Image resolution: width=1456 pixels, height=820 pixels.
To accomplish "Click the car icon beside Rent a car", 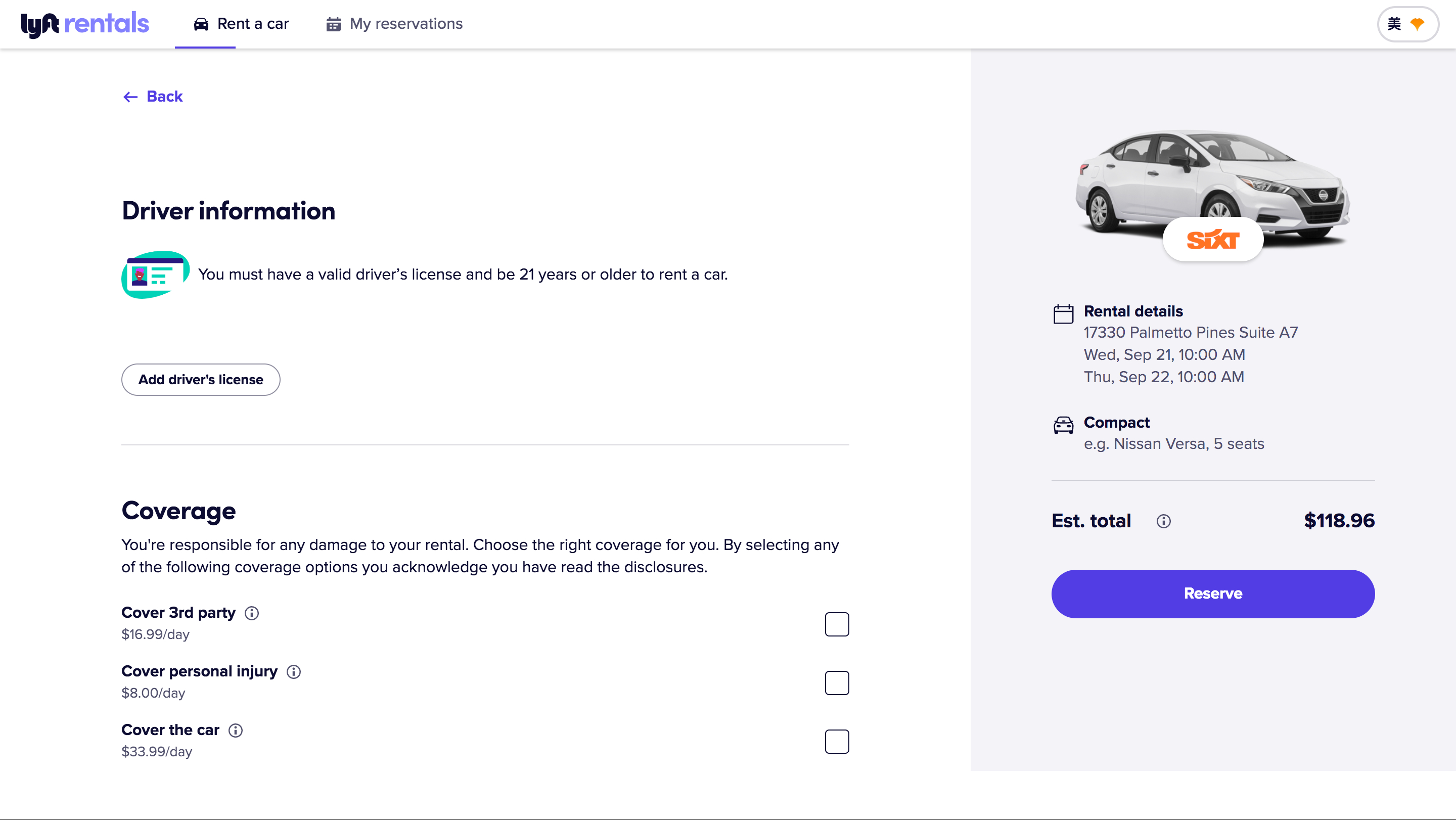I will click(x=201, y=24).
